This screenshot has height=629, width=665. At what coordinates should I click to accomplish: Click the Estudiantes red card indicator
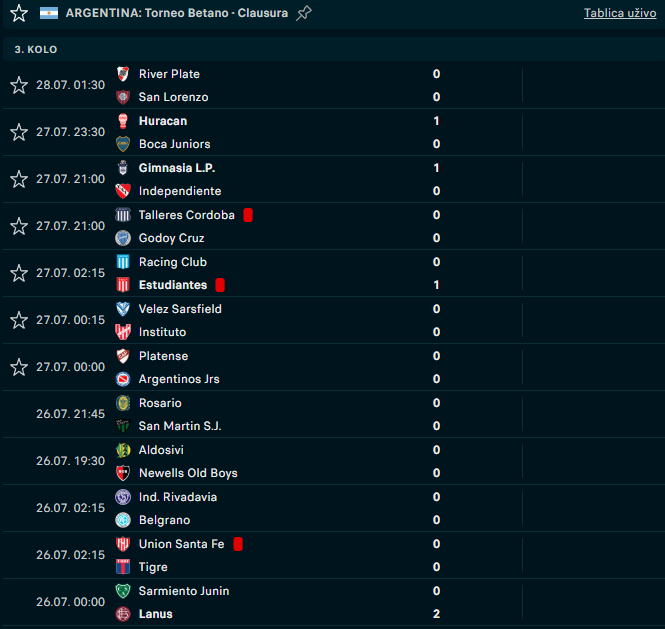point(220,285)
